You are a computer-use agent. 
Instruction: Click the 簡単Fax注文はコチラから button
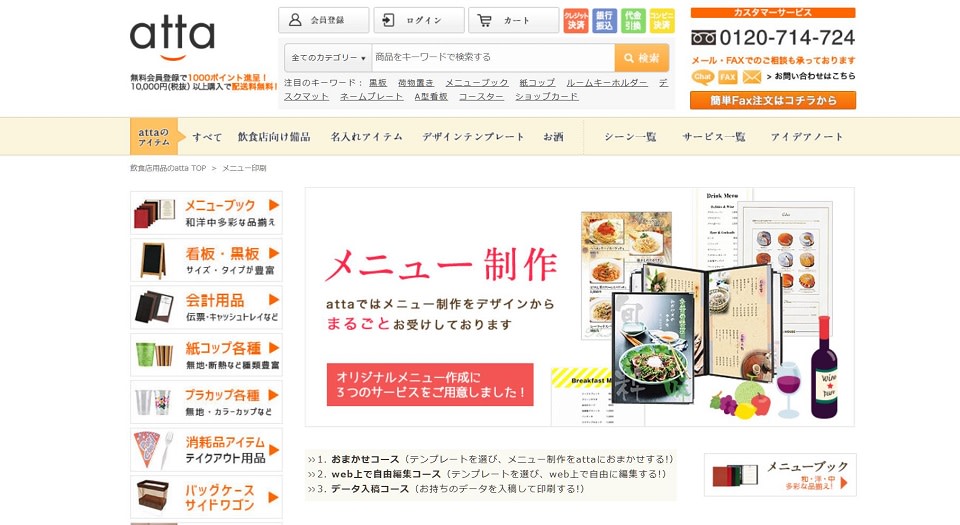pos(773,100)
